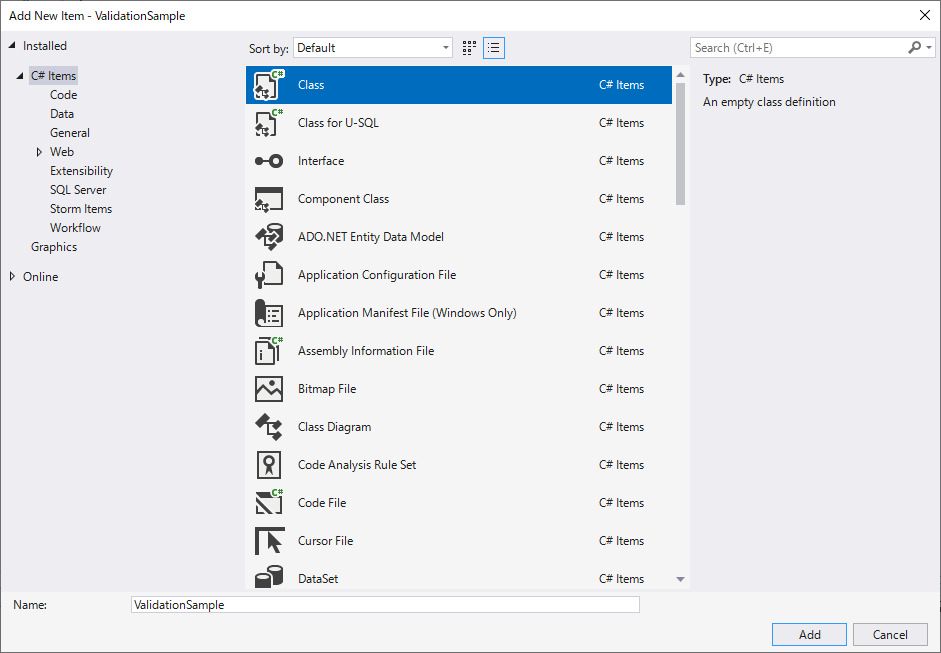
Task: Click the Add button
Action: pyautogui.click(x=809, y=634)
